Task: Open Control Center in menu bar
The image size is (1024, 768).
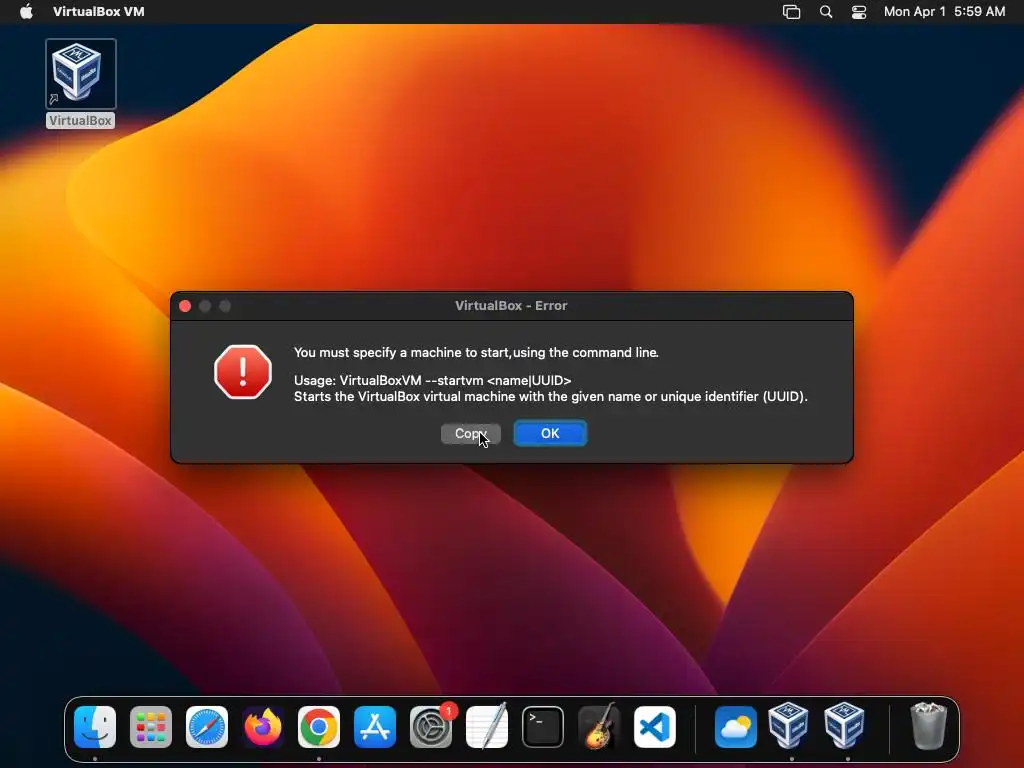Action: 859,12
